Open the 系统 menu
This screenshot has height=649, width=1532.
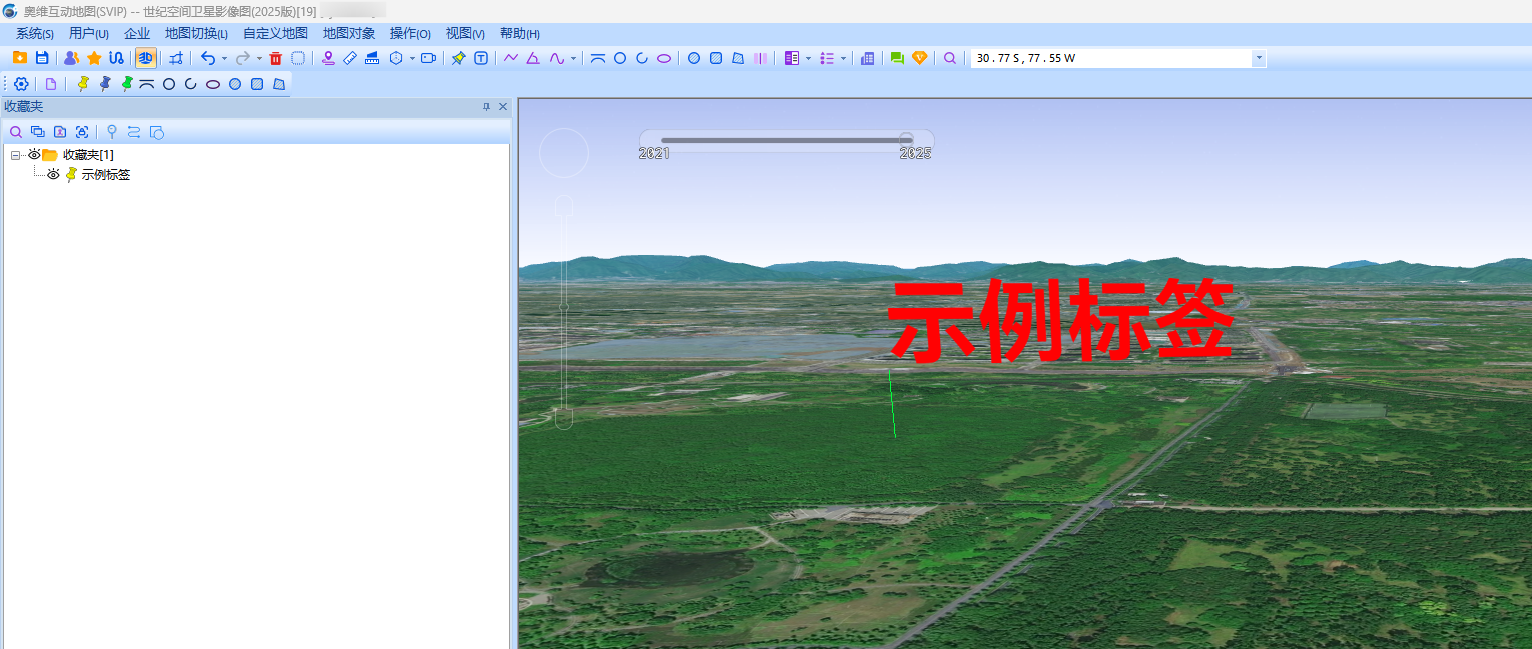35,33
